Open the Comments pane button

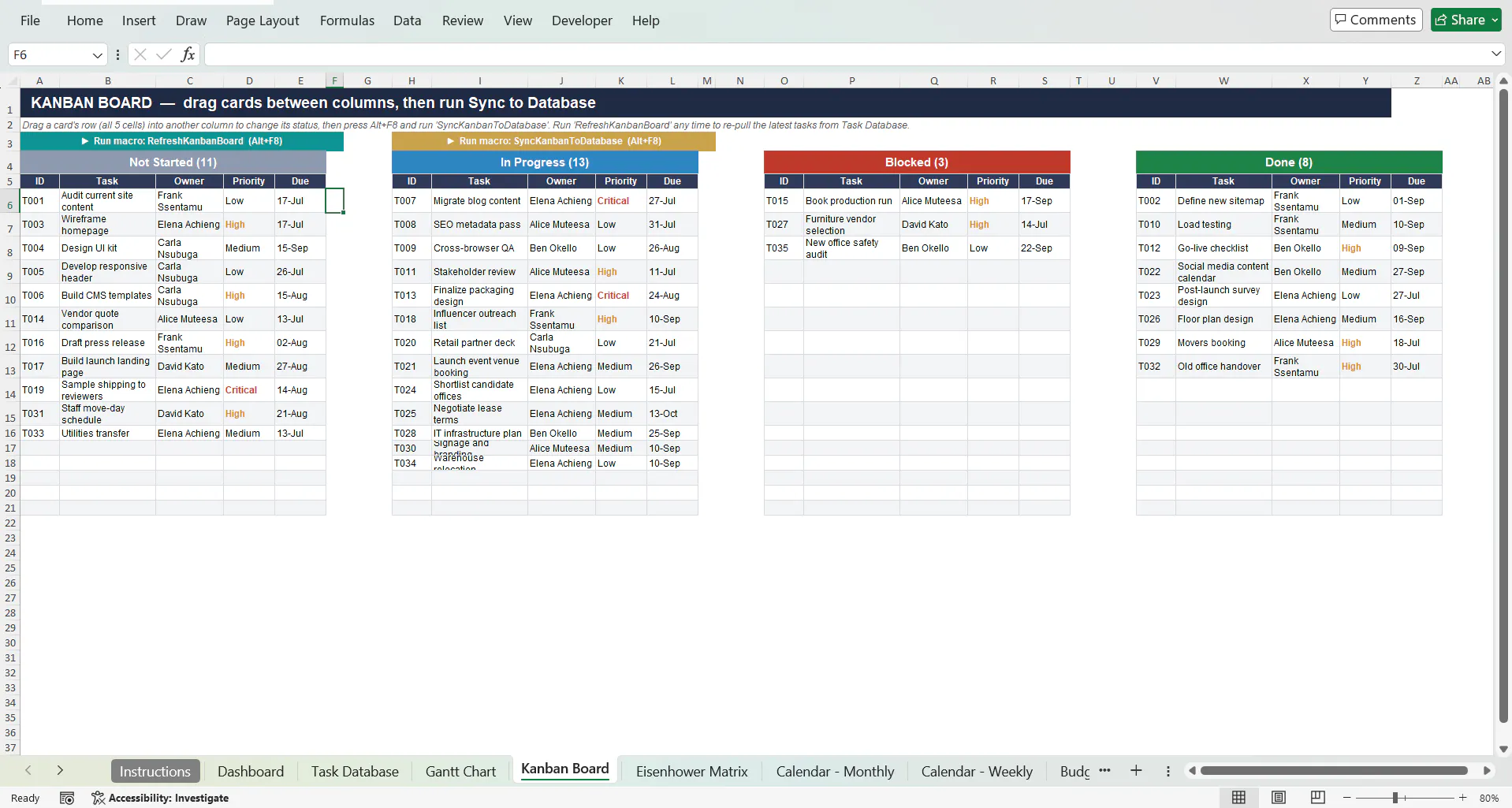point(1376,20)
